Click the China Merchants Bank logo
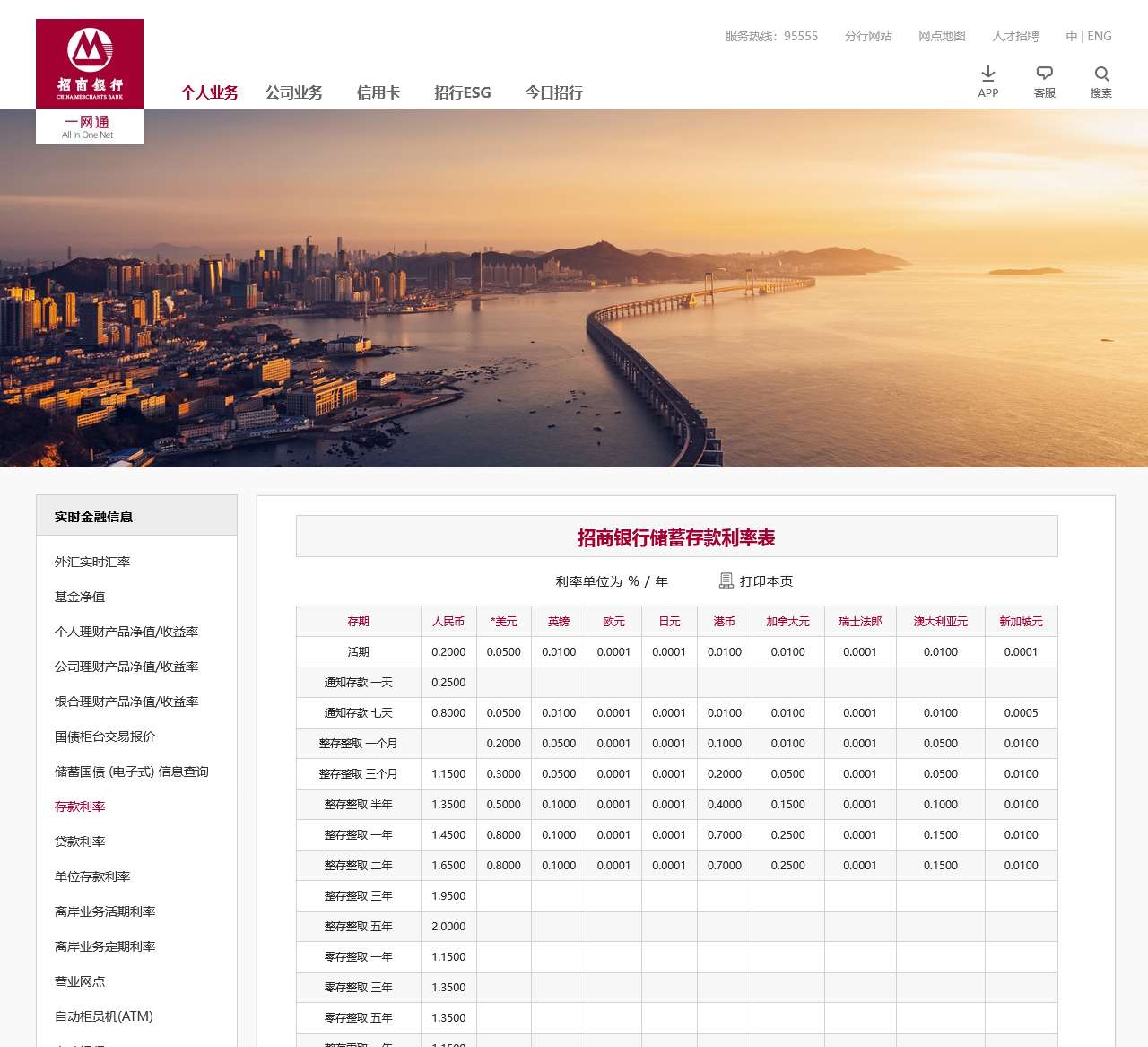Screen dimensions: 1148x1047 point(90,64)
